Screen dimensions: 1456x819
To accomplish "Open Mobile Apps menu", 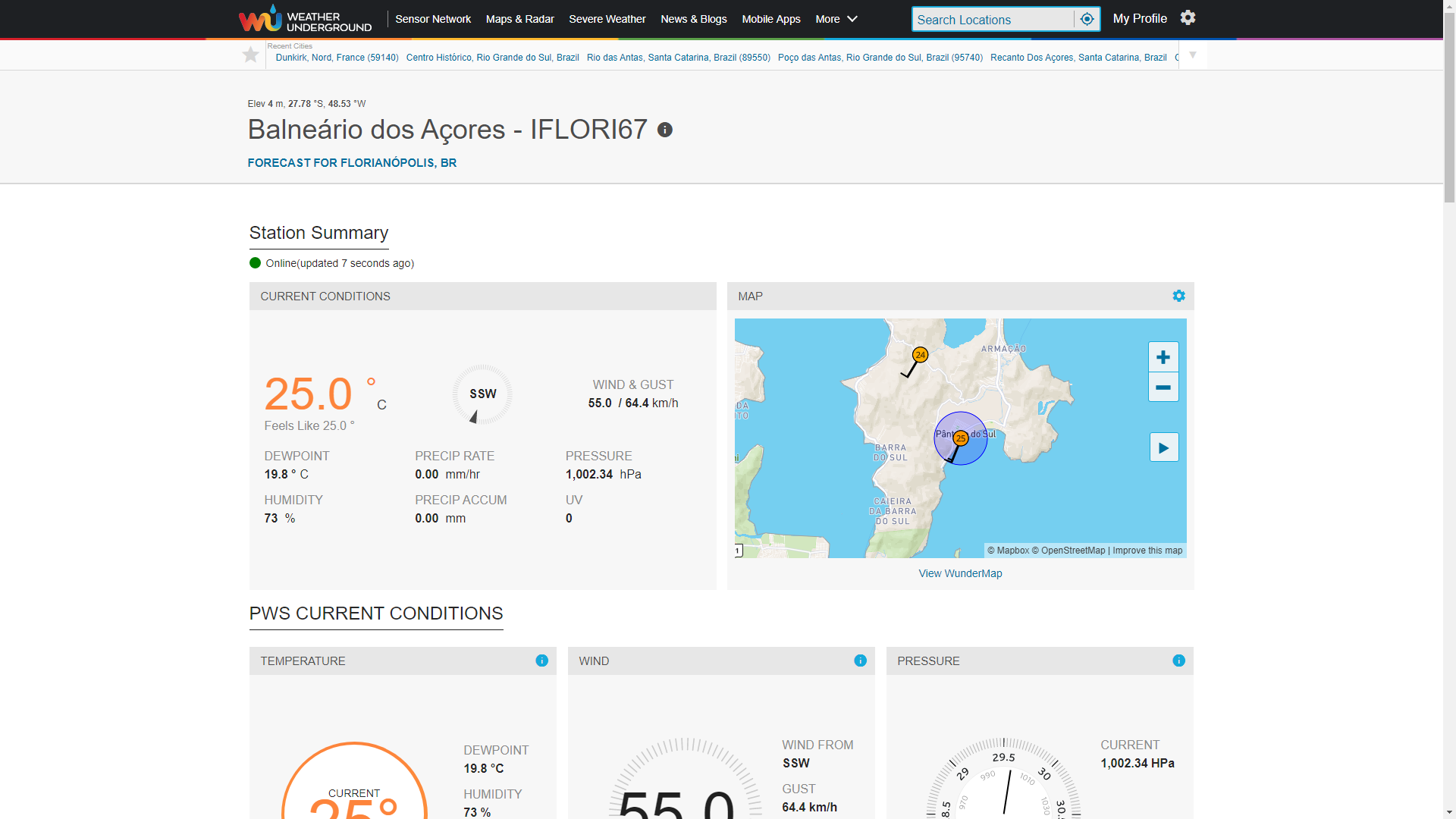I will coord(771,19).
